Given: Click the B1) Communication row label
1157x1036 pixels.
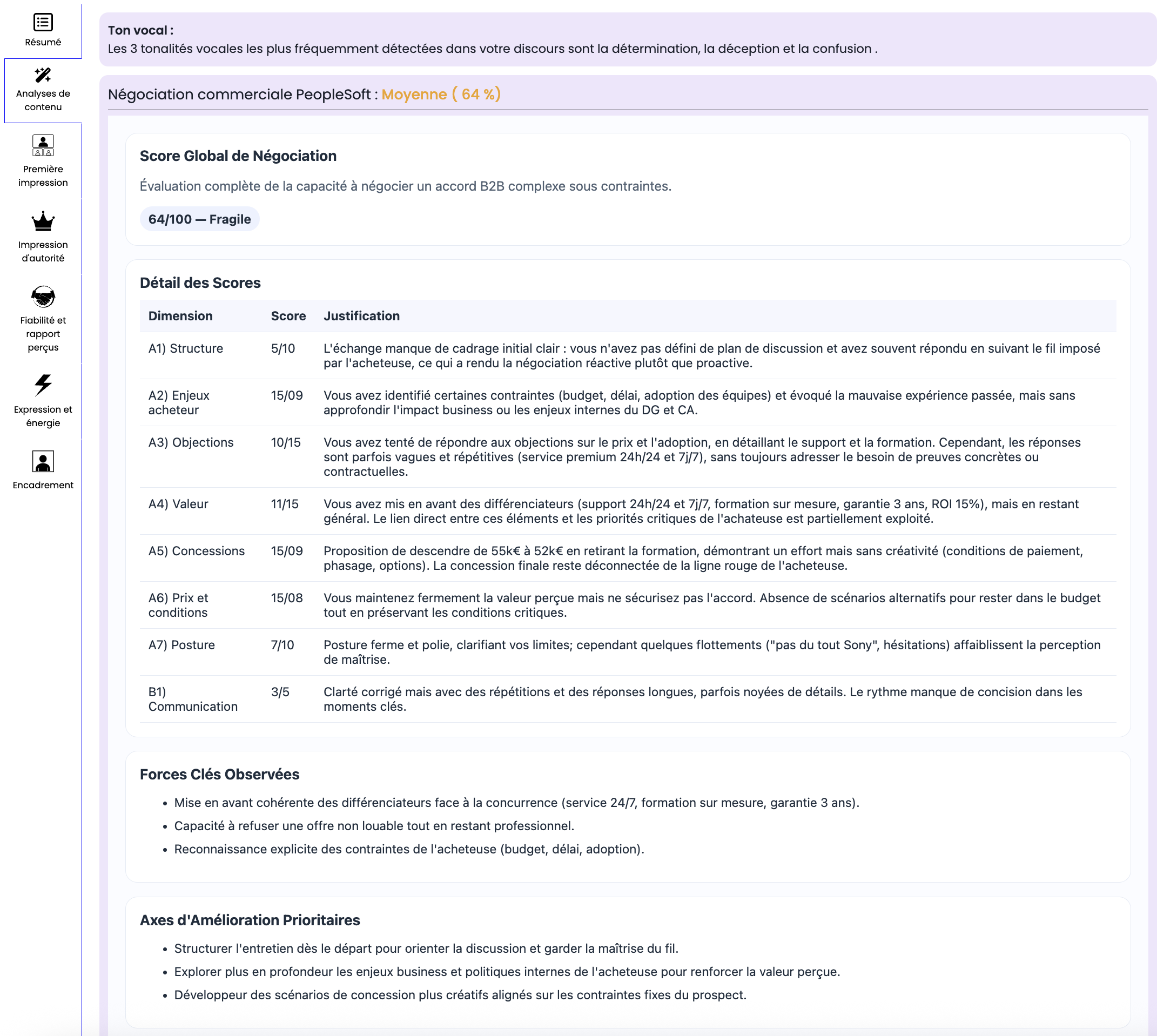Looking at the screenshot, I should tap(192, 699).
